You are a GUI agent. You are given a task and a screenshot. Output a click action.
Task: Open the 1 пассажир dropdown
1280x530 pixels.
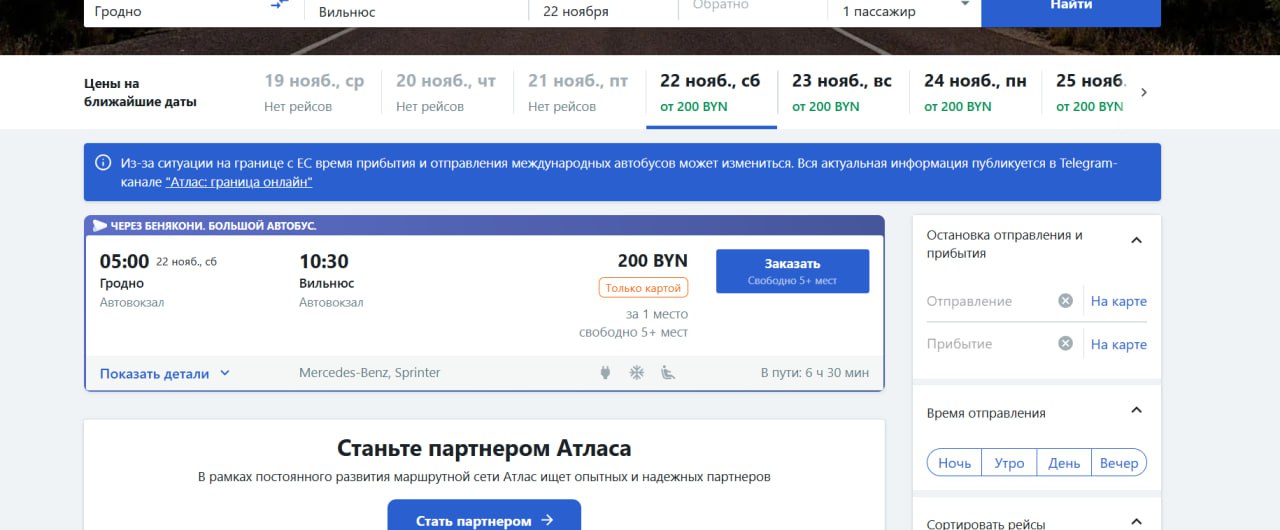pyautogui.click(x=904, y=11)
